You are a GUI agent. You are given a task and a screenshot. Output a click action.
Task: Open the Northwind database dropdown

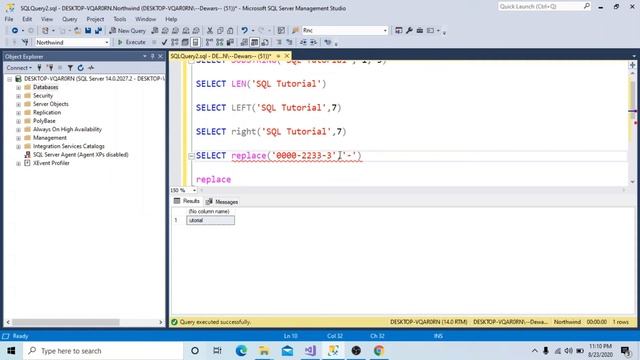click(107, 42)
